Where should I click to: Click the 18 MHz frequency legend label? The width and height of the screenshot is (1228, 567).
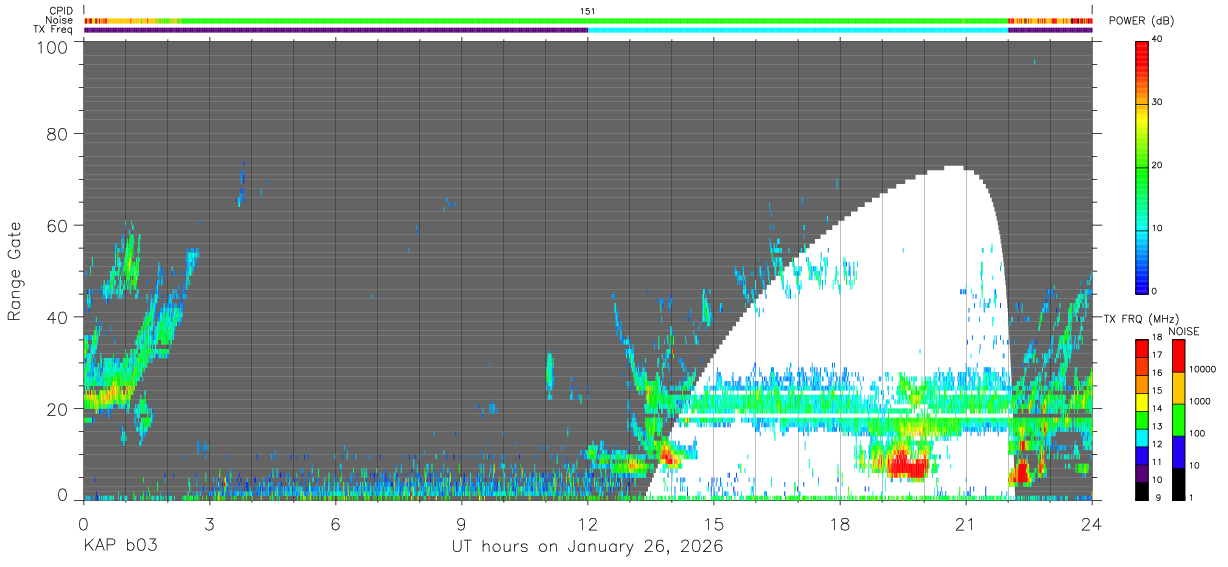tap(1158, 338)
